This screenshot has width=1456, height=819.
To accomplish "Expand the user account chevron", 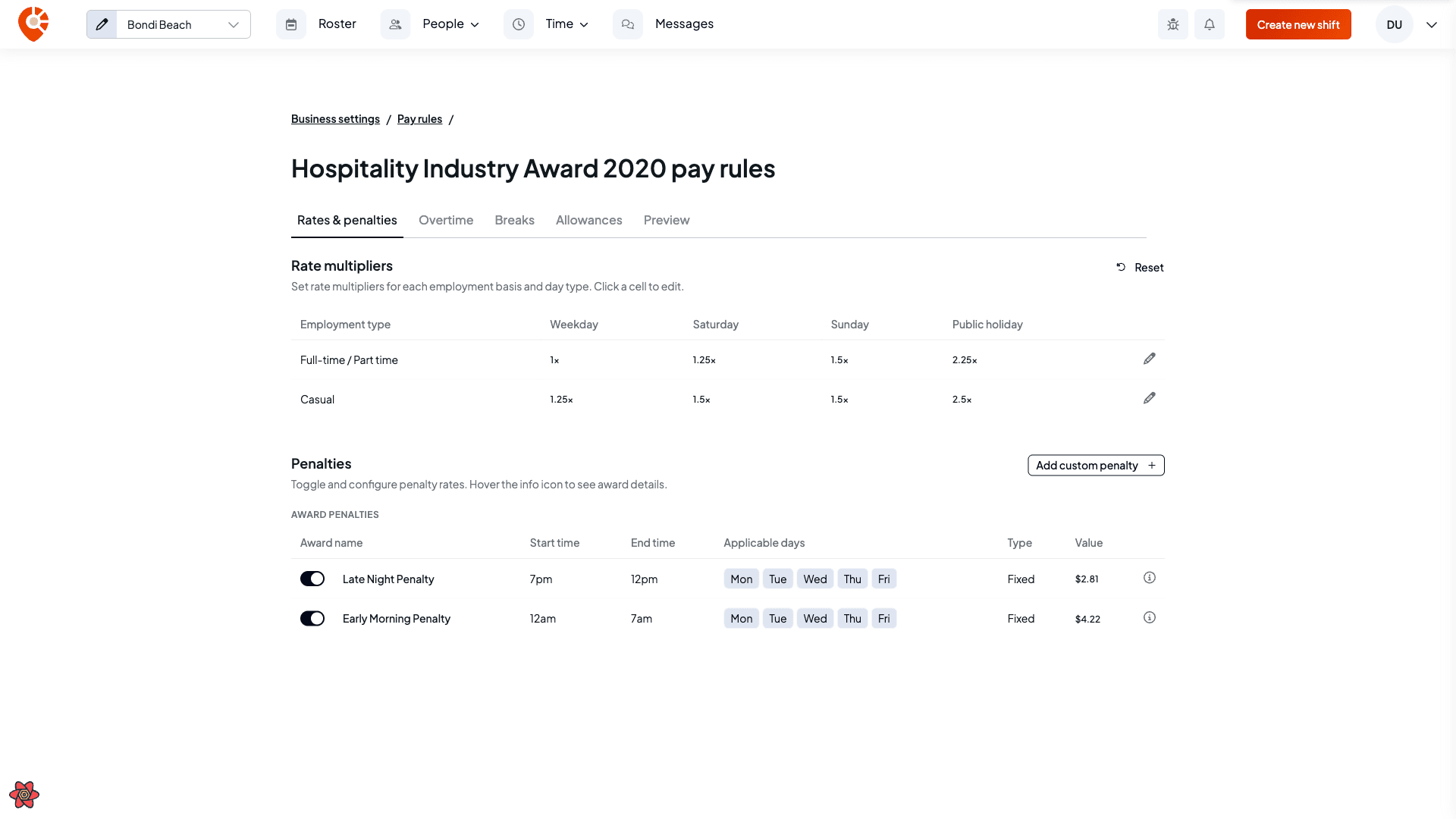I will click(x=1432, y=24).
